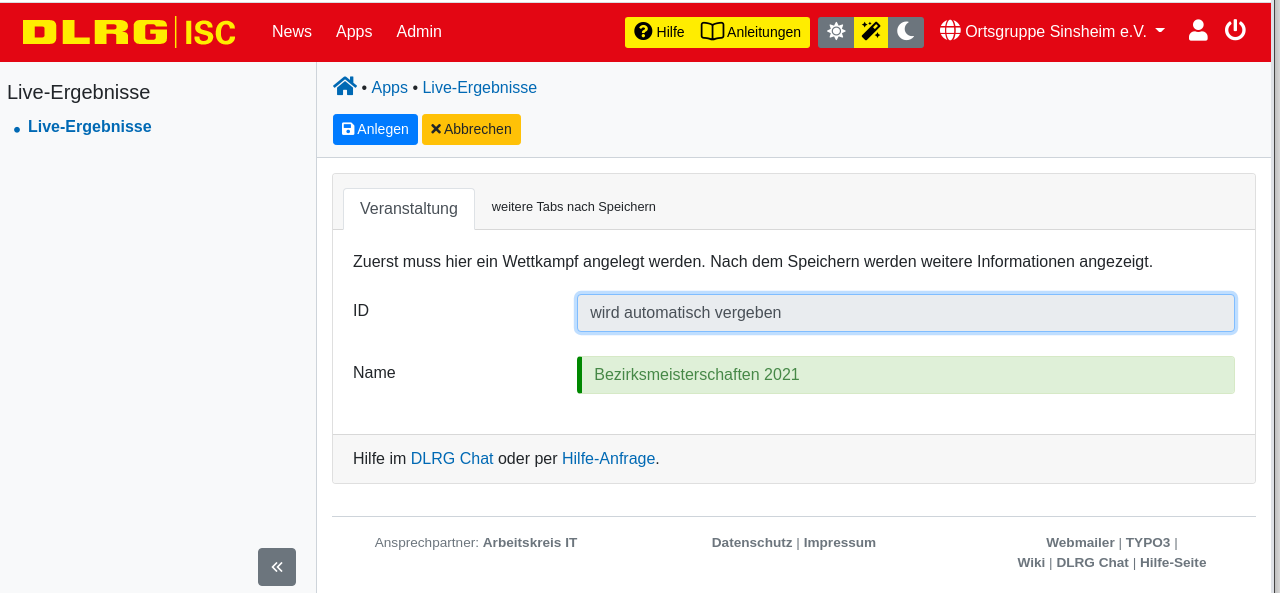
Task: Click the Name input field
Action: [905, 374]
